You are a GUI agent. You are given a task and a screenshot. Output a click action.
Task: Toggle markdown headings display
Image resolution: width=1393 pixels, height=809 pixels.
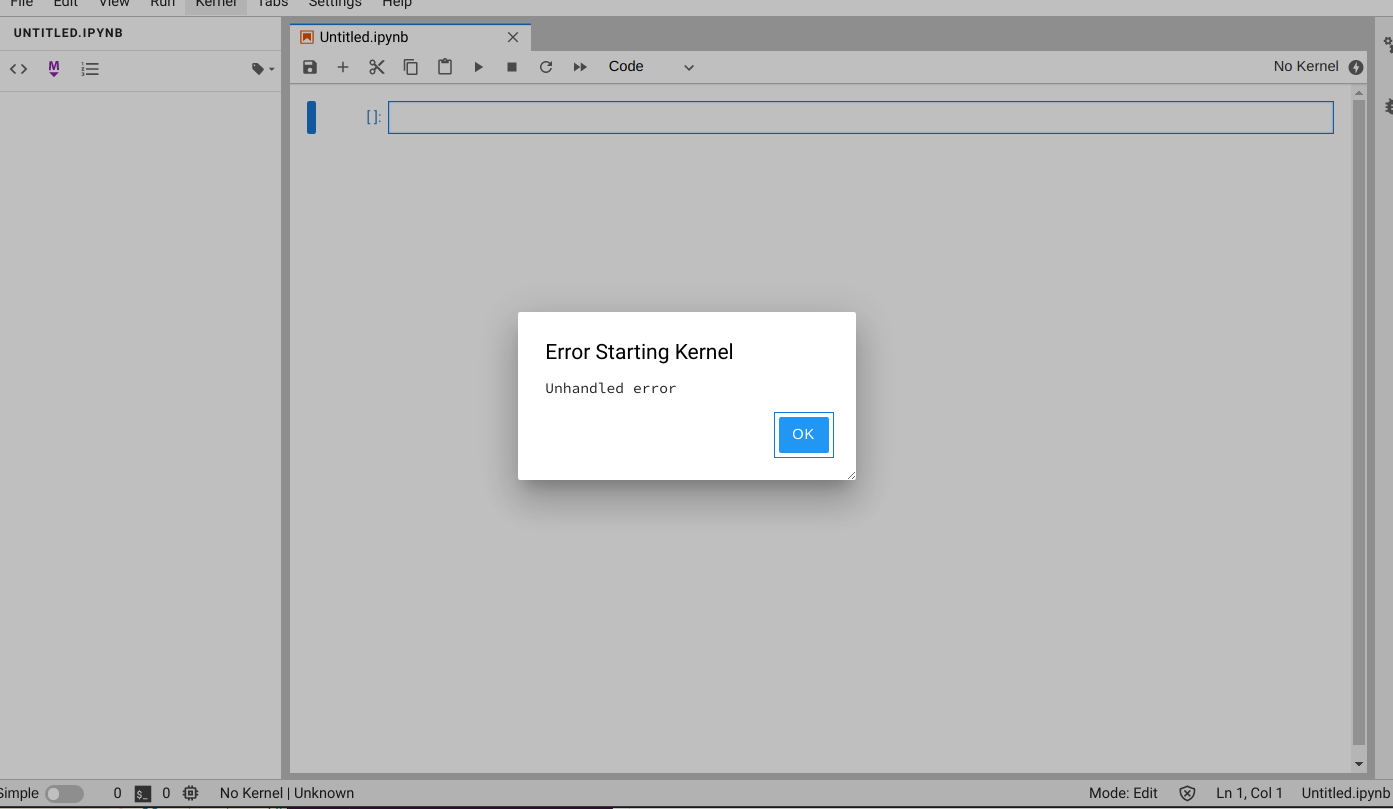point(53,68)
